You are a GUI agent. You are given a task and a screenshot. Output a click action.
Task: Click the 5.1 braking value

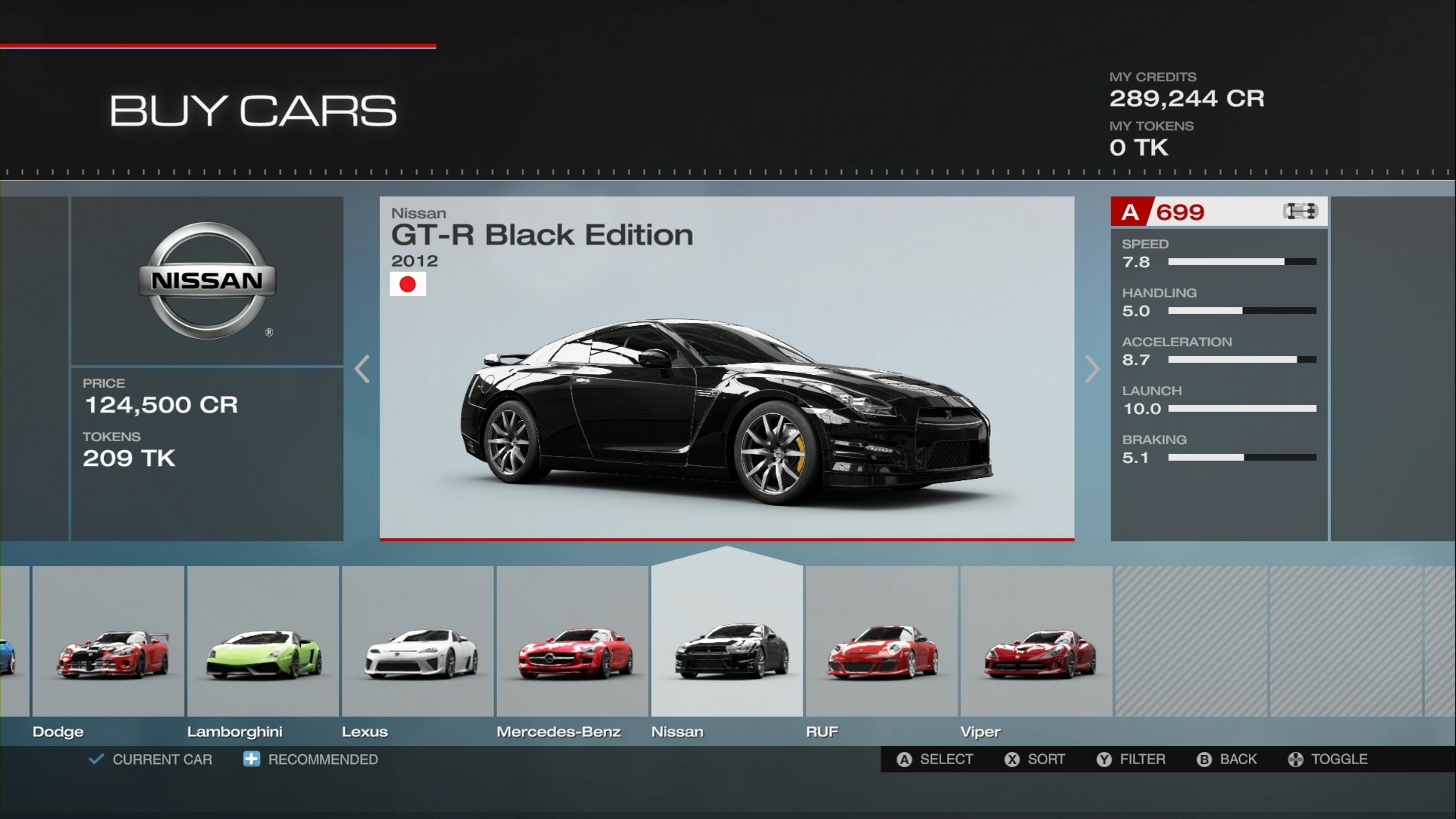1135,458
